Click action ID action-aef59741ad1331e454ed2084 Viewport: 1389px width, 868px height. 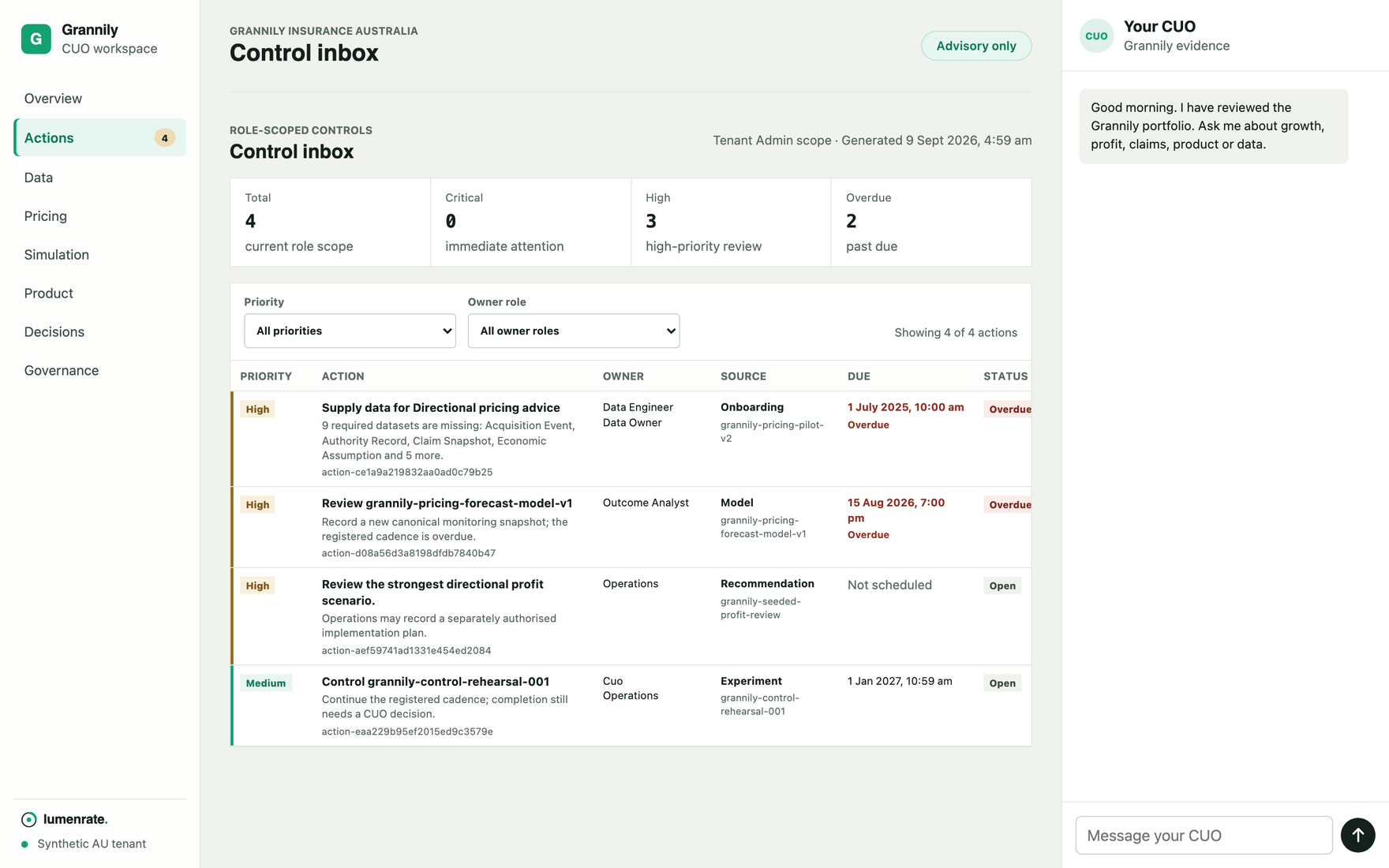(x=406, y=651)
